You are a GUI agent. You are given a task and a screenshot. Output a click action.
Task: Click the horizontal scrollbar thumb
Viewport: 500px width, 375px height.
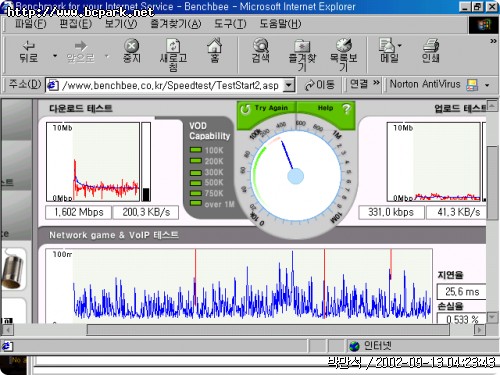[x=268, y=330]
